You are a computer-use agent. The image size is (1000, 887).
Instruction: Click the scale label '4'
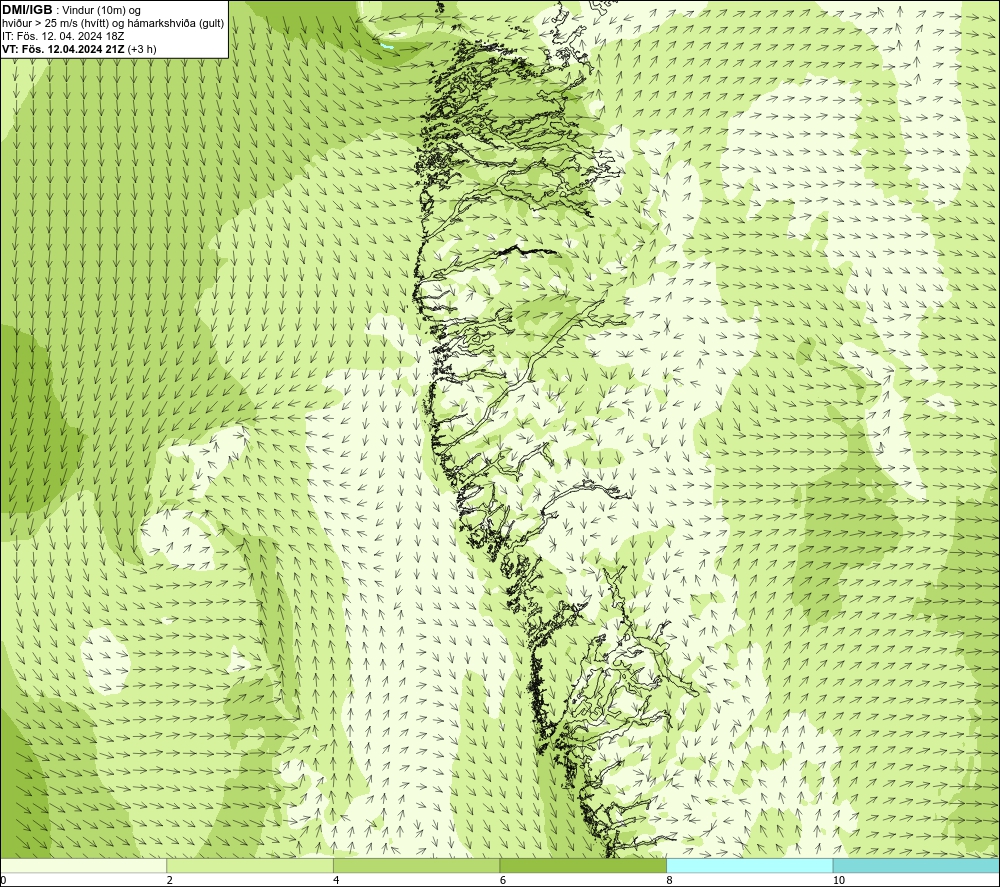pyautogui.click(x=336, y=881)
